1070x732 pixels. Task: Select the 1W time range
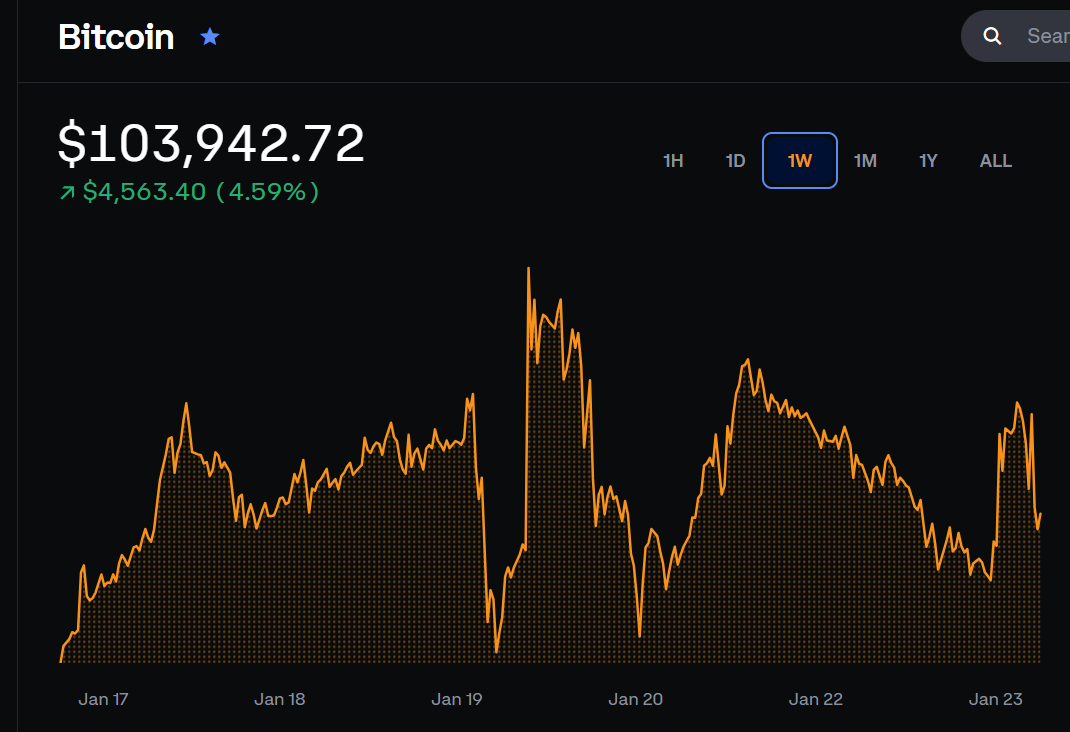800,160
